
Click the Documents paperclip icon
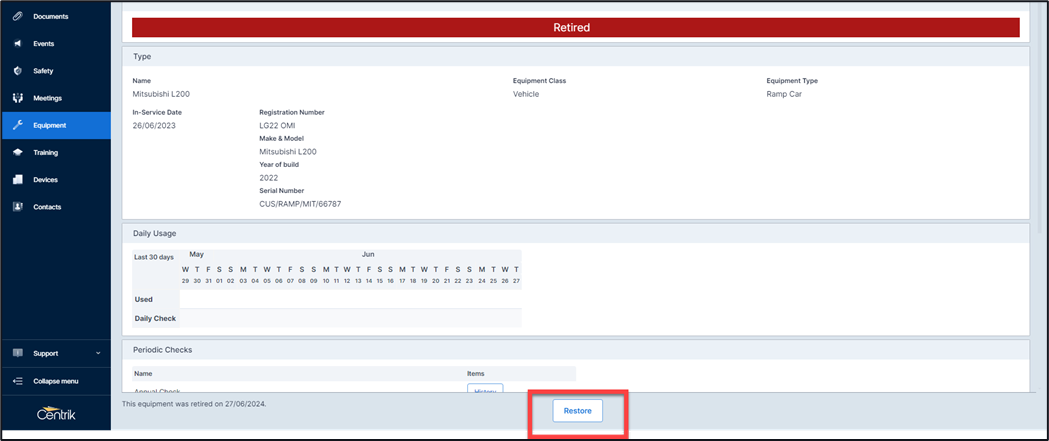[x=18, y=16]
